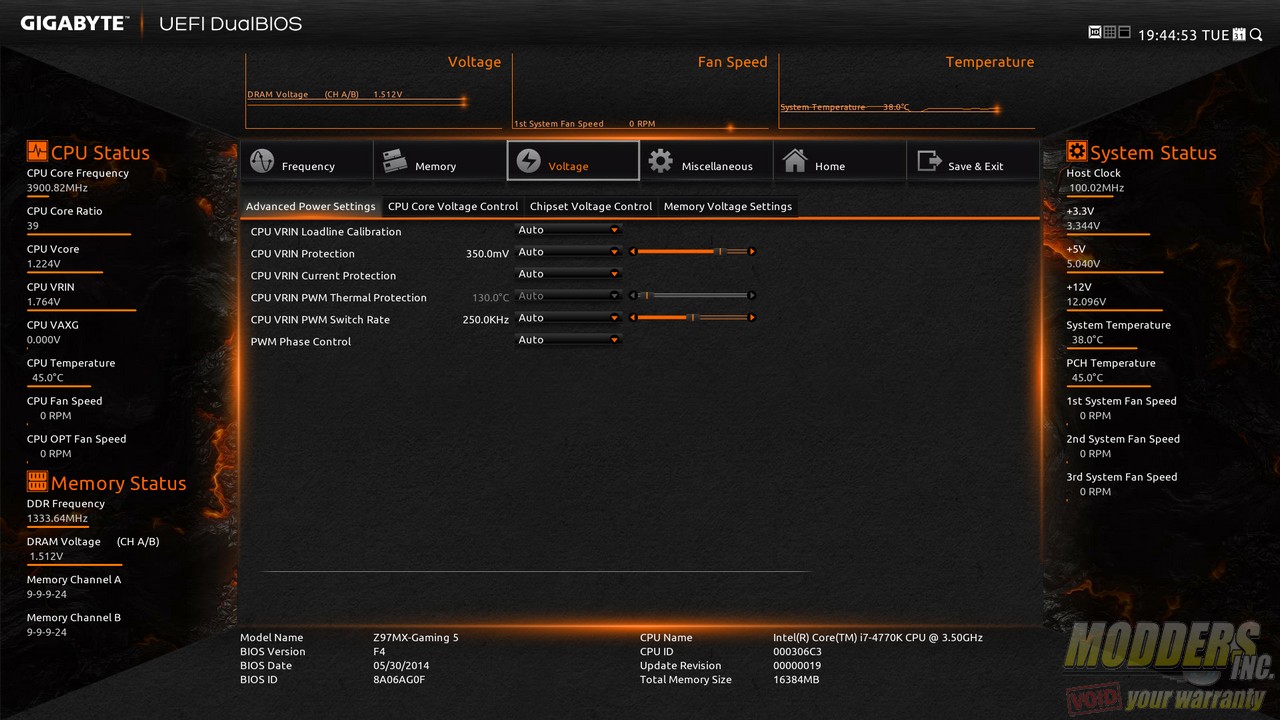Open the Memory menu
Screen dimensions: 1280x720
tap(440, 161)
